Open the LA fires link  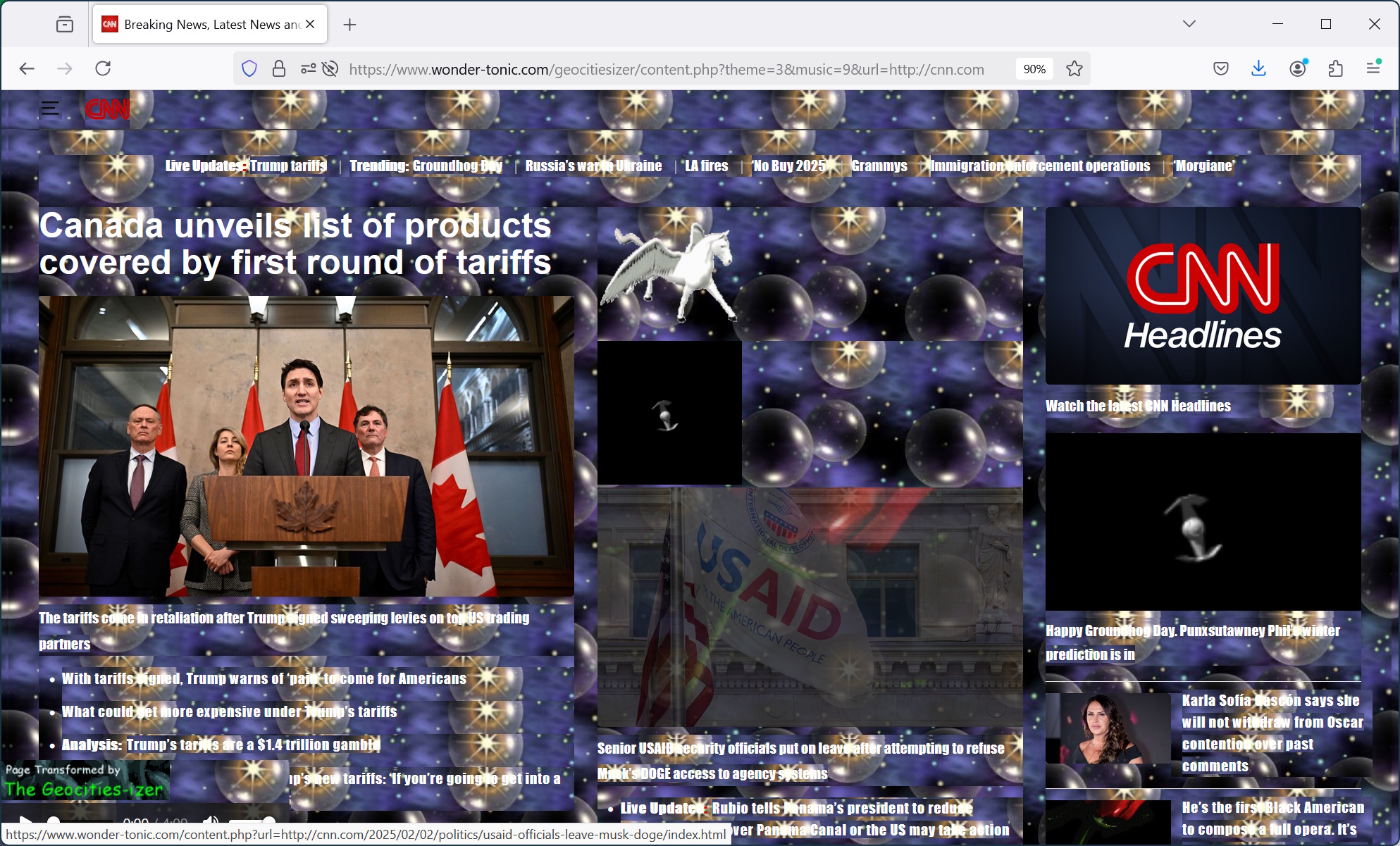[x=706, y=166]
